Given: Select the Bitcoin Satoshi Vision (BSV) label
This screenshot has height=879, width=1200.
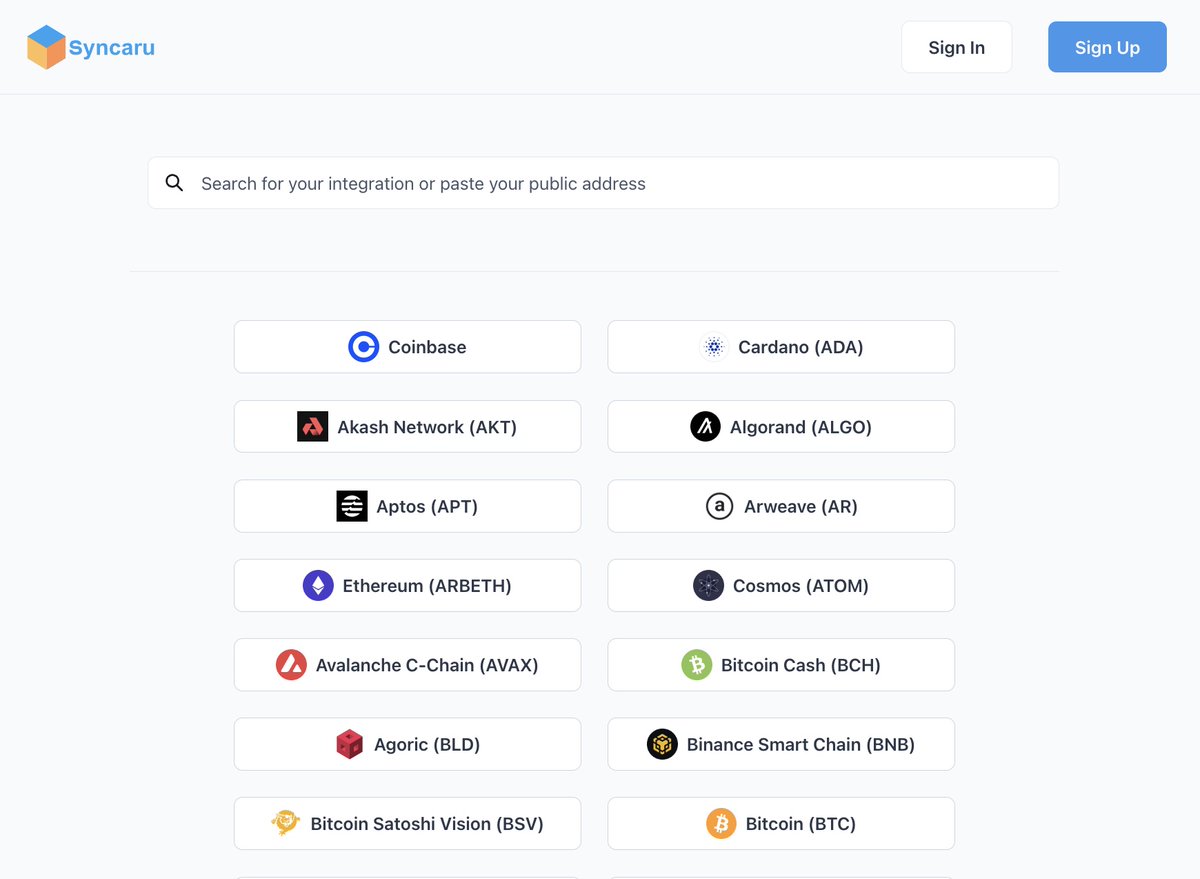Looking at the screenshot, I should 427,824.
